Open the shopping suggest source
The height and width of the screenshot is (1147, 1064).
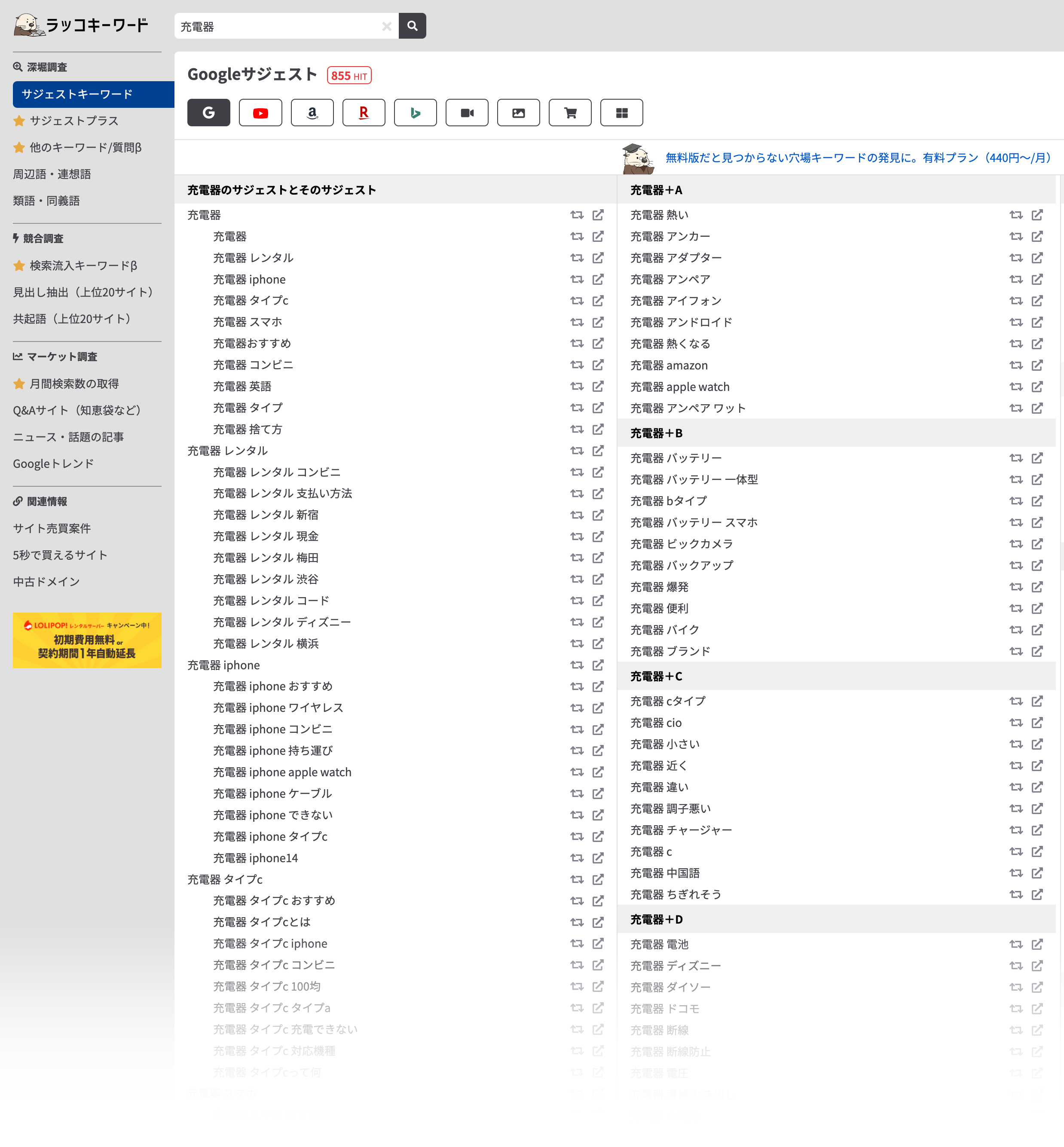[570, 113]
